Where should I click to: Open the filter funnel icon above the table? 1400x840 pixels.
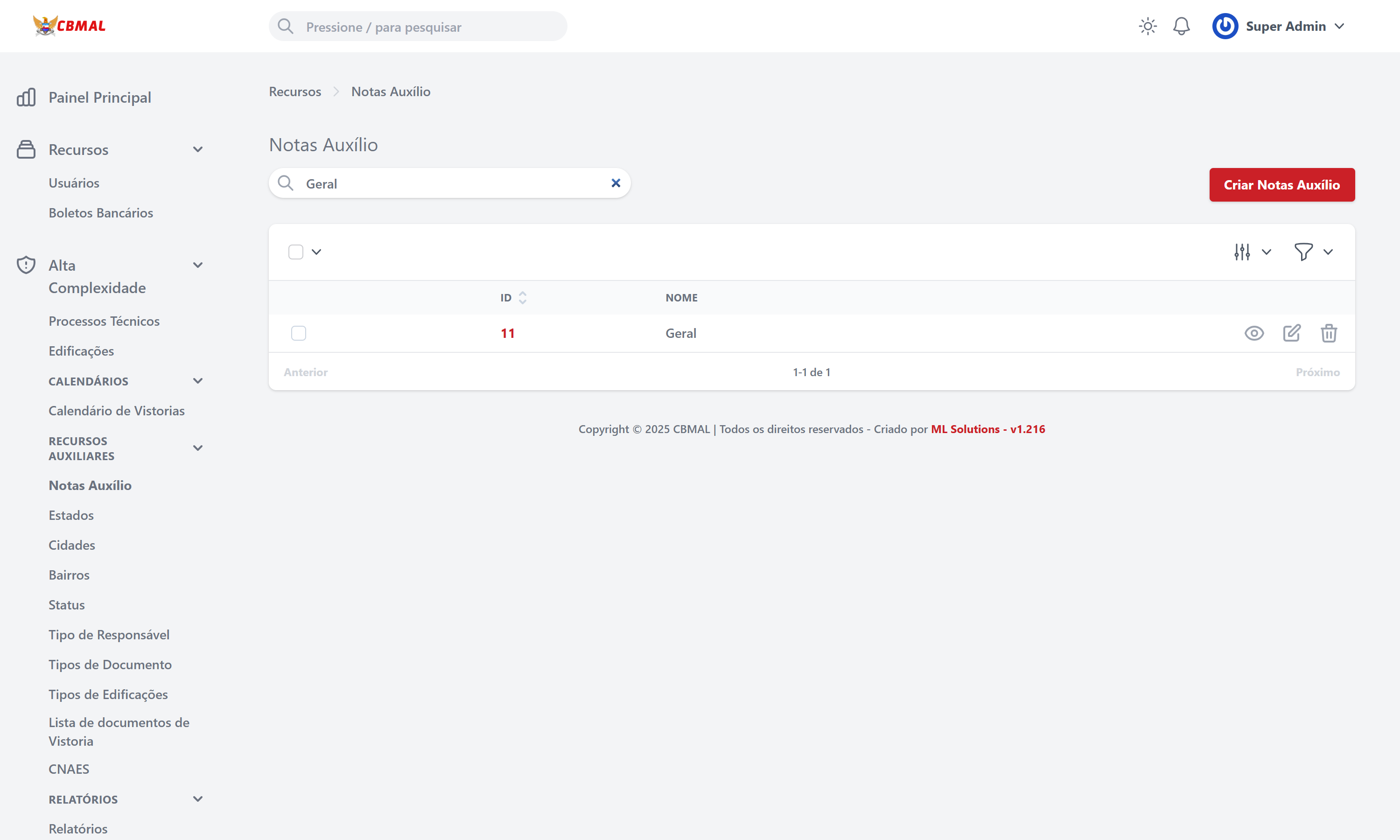pyautogui.click(x=1303, y=252)
